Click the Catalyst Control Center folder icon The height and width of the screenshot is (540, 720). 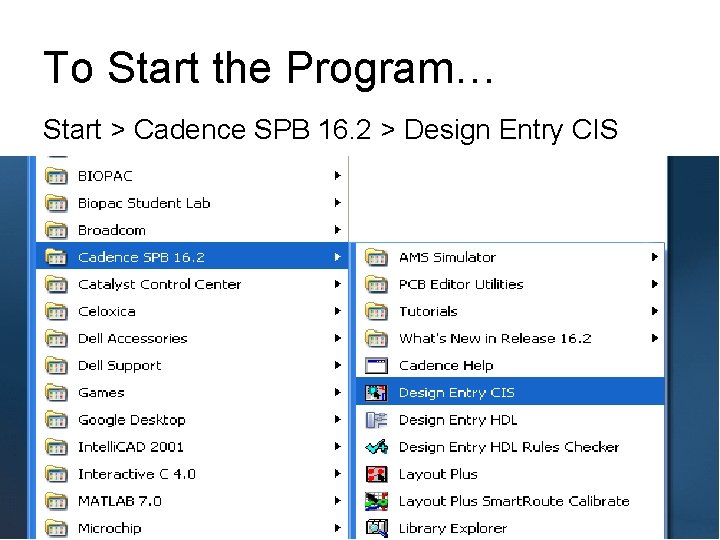point(56,284)
